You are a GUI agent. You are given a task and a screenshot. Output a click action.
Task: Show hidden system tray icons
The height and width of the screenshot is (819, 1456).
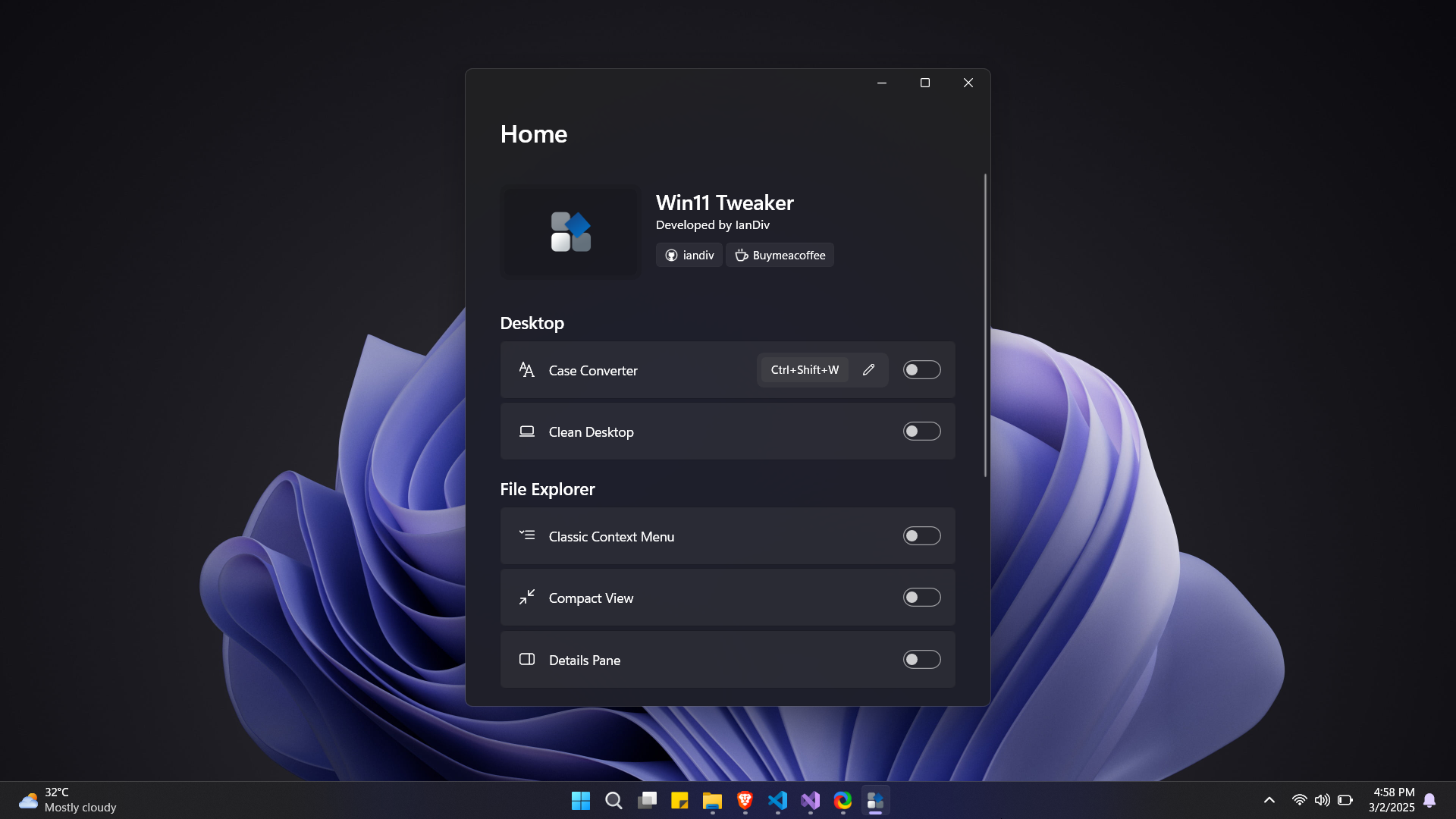tap(1269, 800)
